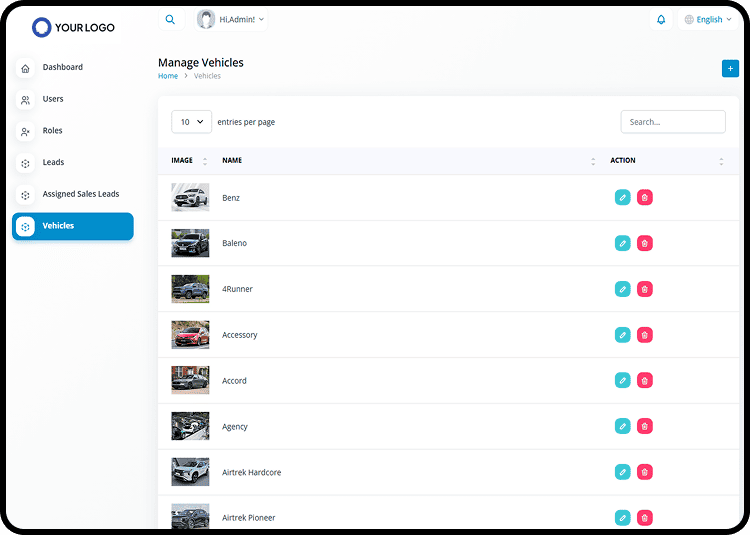Expand the Hi, Admin! user menu
750x535 pixels.
click(231, 19)
